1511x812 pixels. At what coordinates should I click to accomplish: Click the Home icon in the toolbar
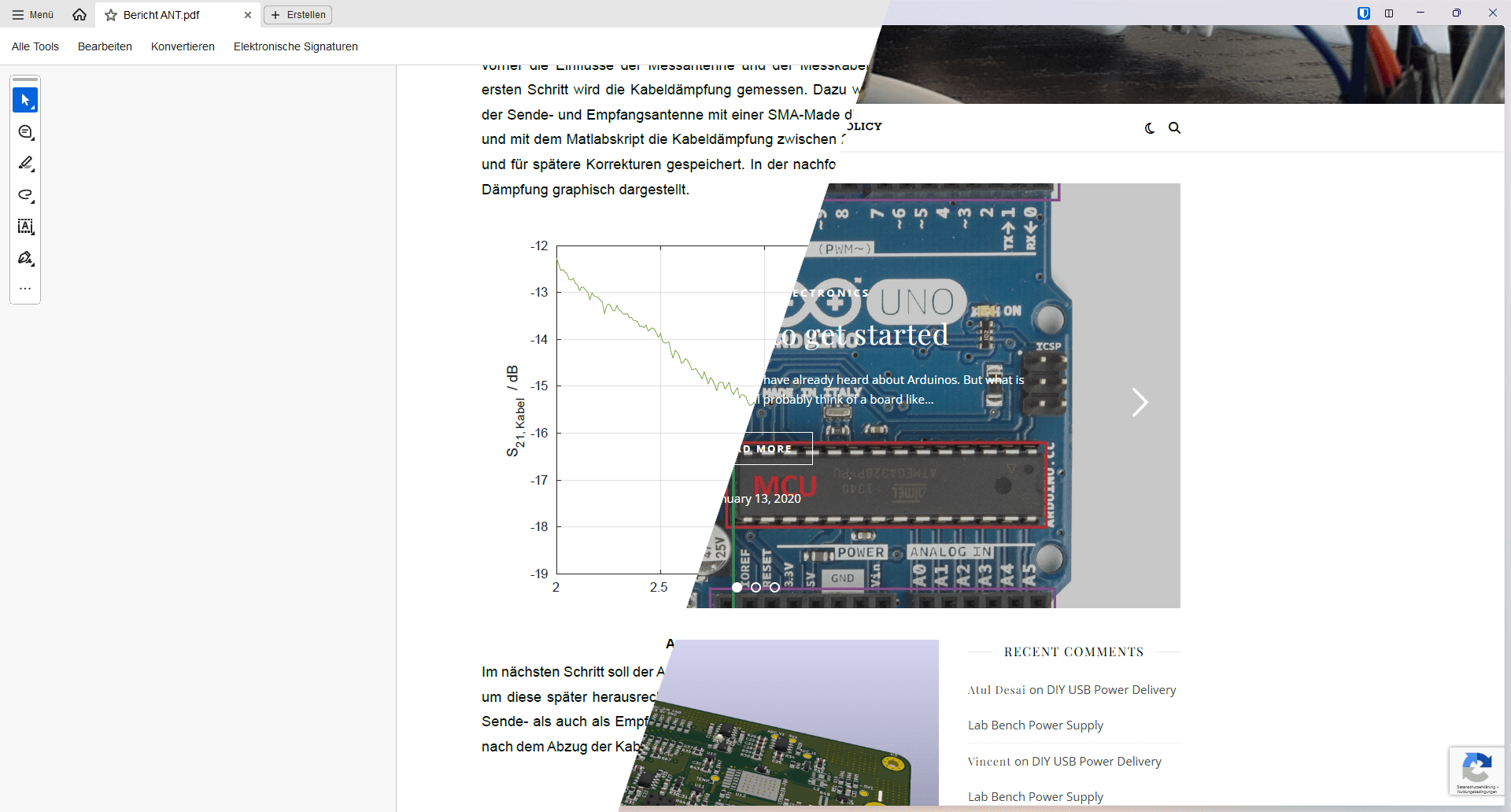[x=79, y=14]
